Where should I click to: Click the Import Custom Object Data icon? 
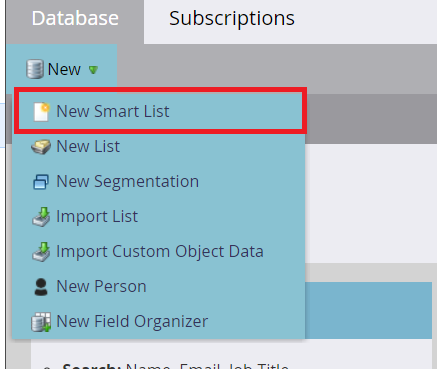tap(41, 252)
